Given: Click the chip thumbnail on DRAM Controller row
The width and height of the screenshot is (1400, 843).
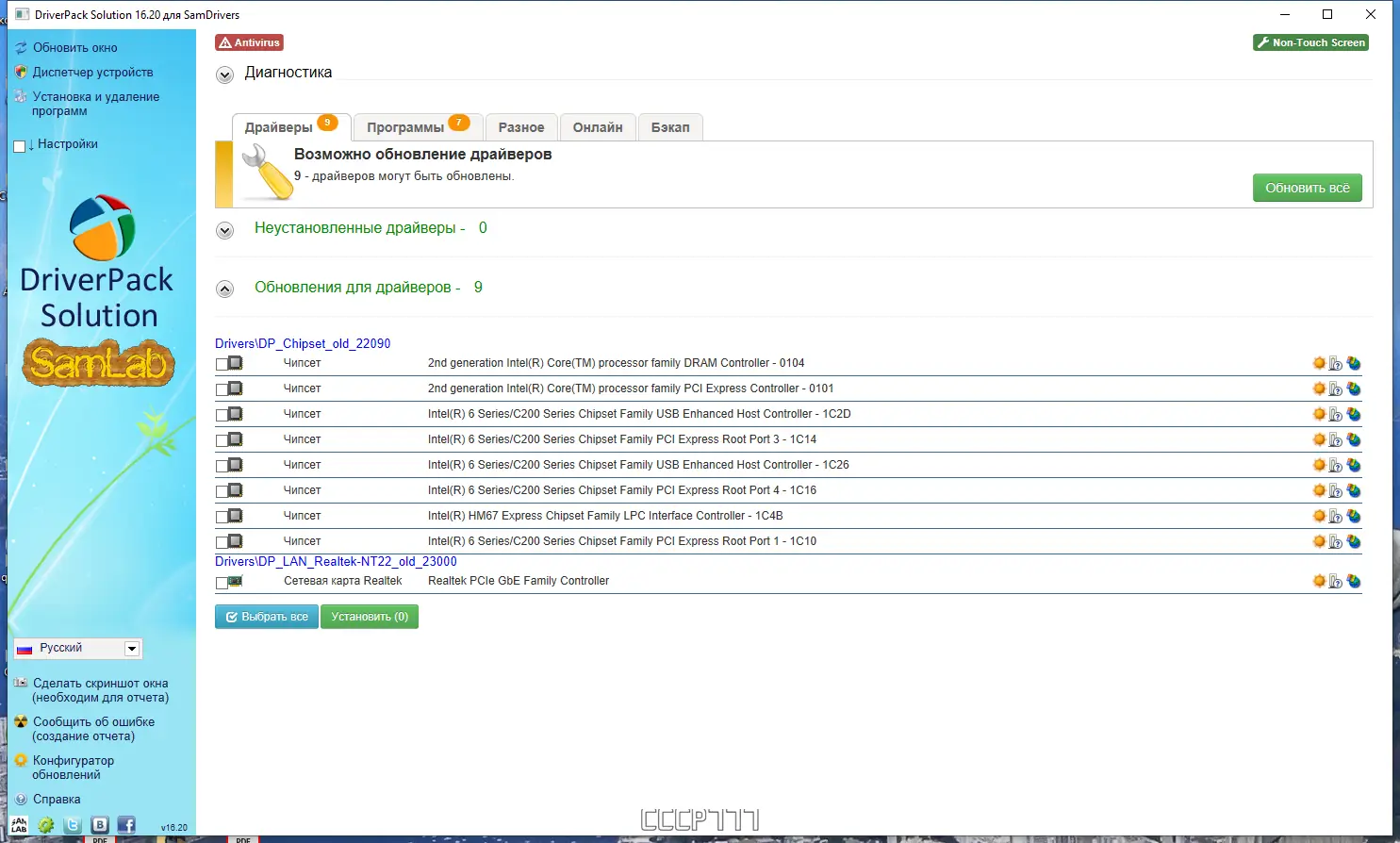Looking at the screenshot, I should coord(236,363).
